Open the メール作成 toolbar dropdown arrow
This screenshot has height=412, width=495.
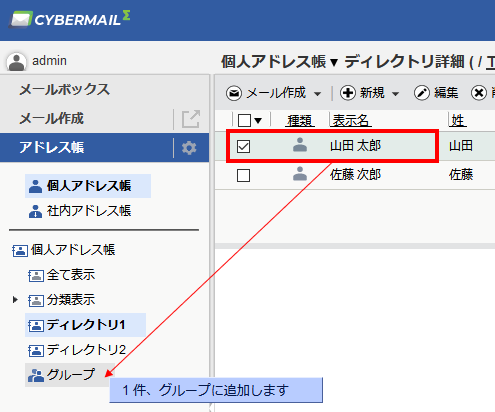click(318, 94)
